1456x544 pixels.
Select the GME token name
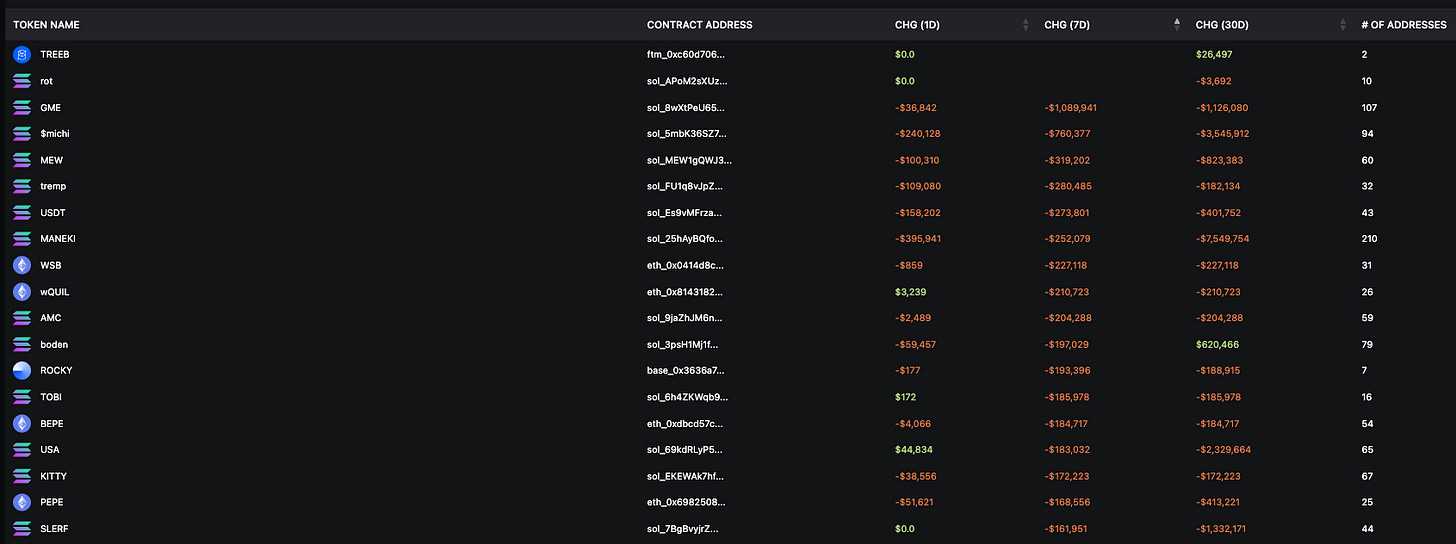pyautogui.click(x=51, y=107)
